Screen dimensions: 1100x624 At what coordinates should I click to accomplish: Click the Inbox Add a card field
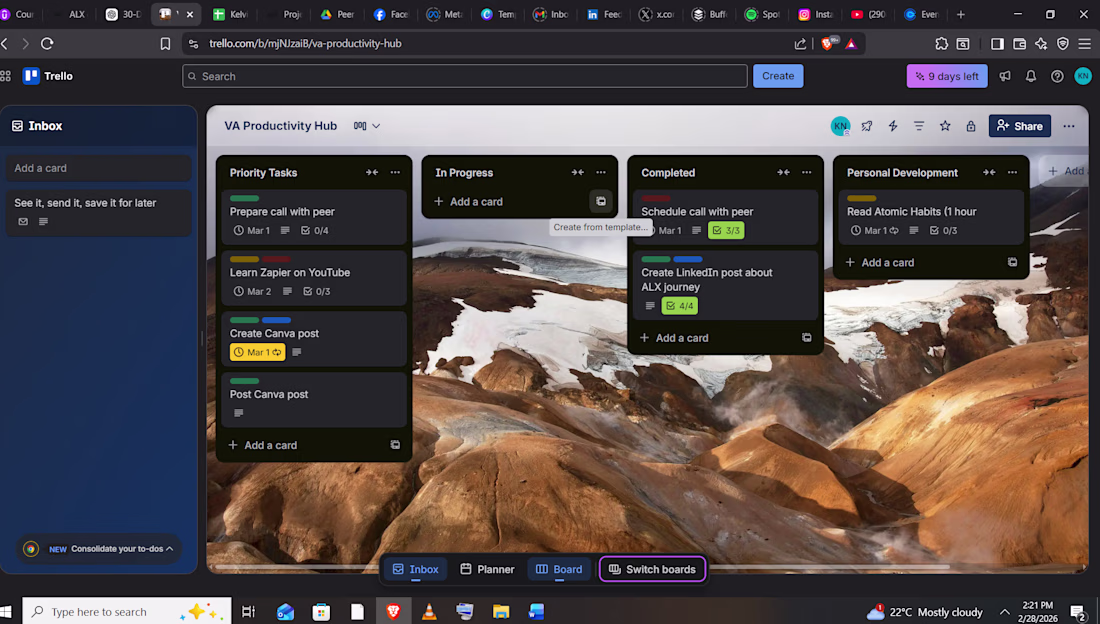coord(98,168)
